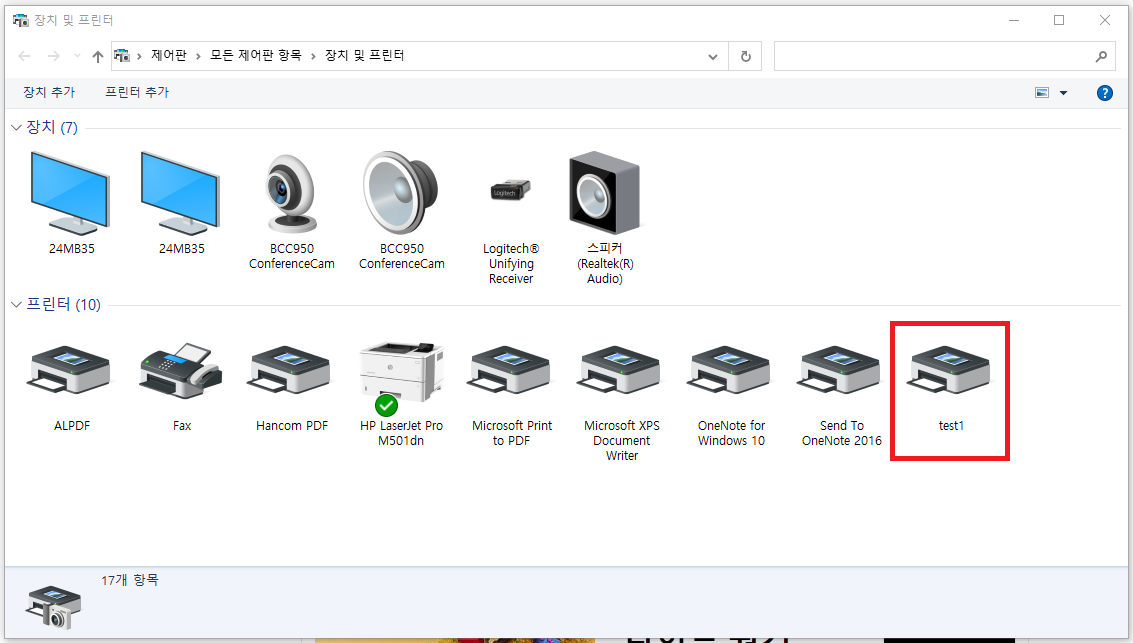Click the 프린터 (10) group header text

[x=64, y=304]
